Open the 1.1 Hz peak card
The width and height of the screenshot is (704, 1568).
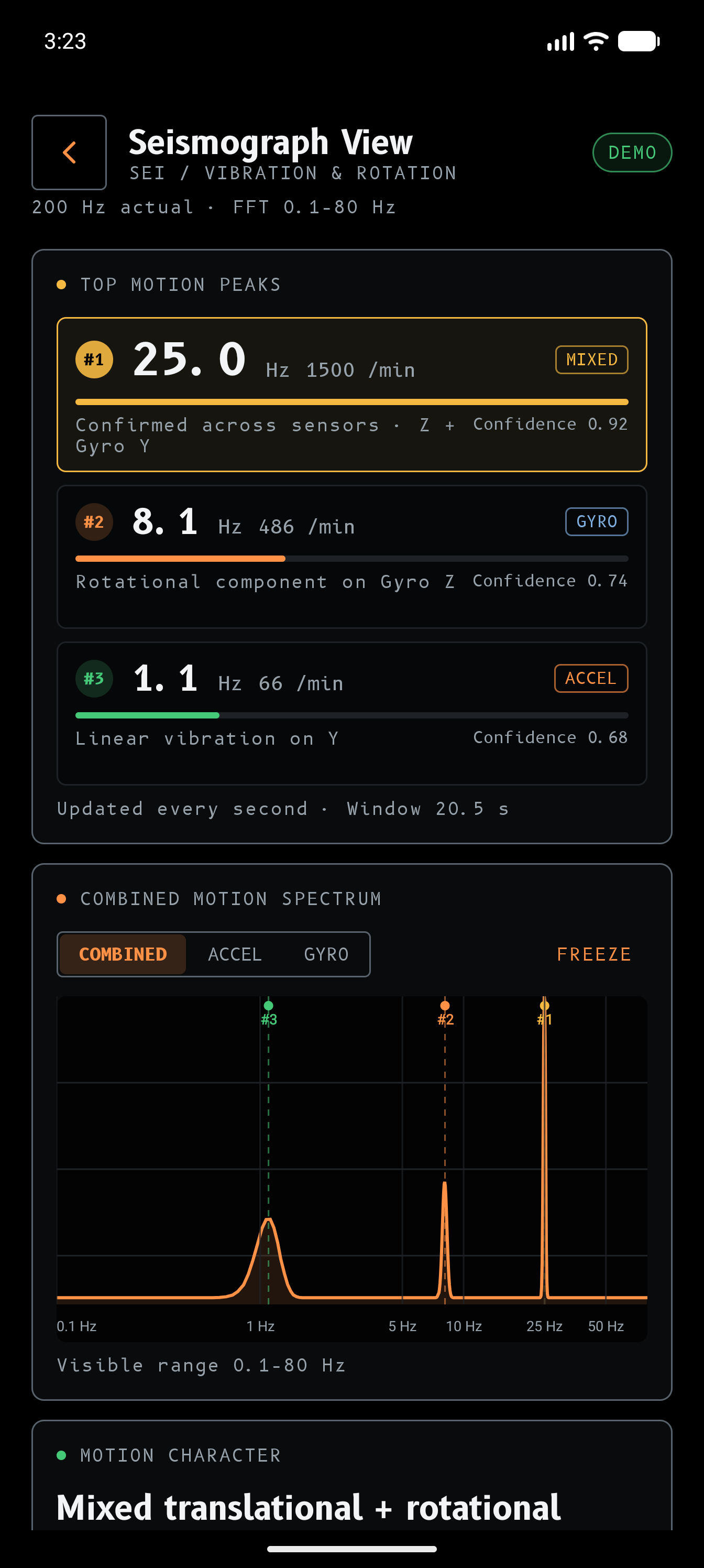[351, 713]
